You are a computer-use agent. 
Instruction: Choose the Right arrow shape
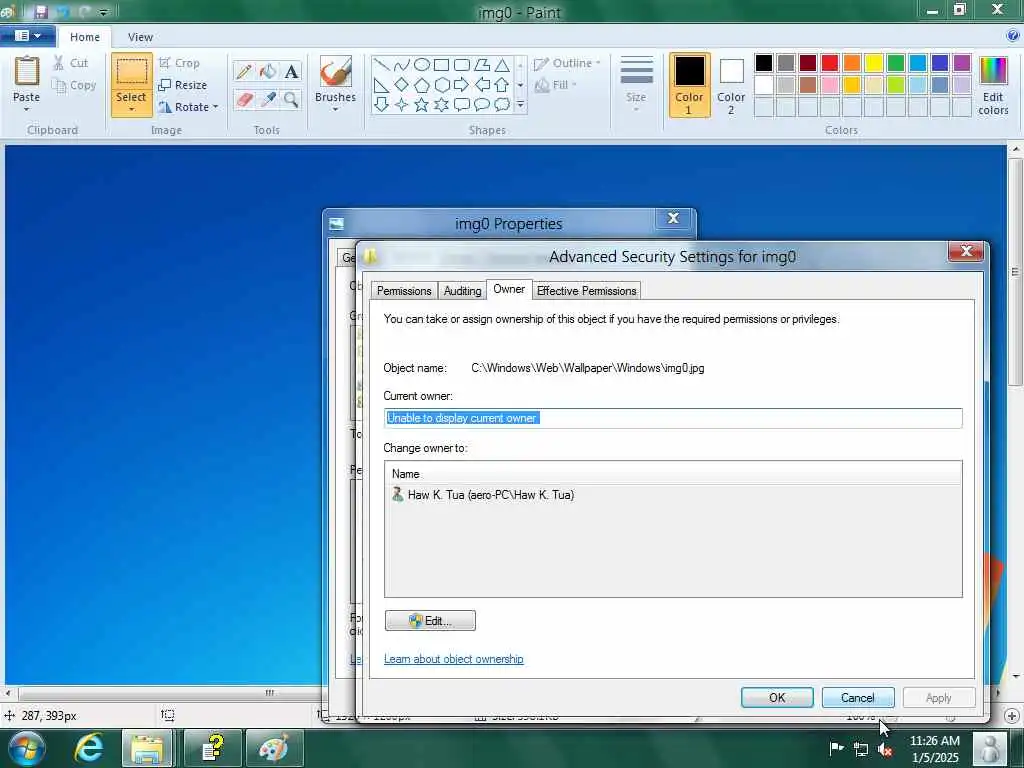coord(462,85)
